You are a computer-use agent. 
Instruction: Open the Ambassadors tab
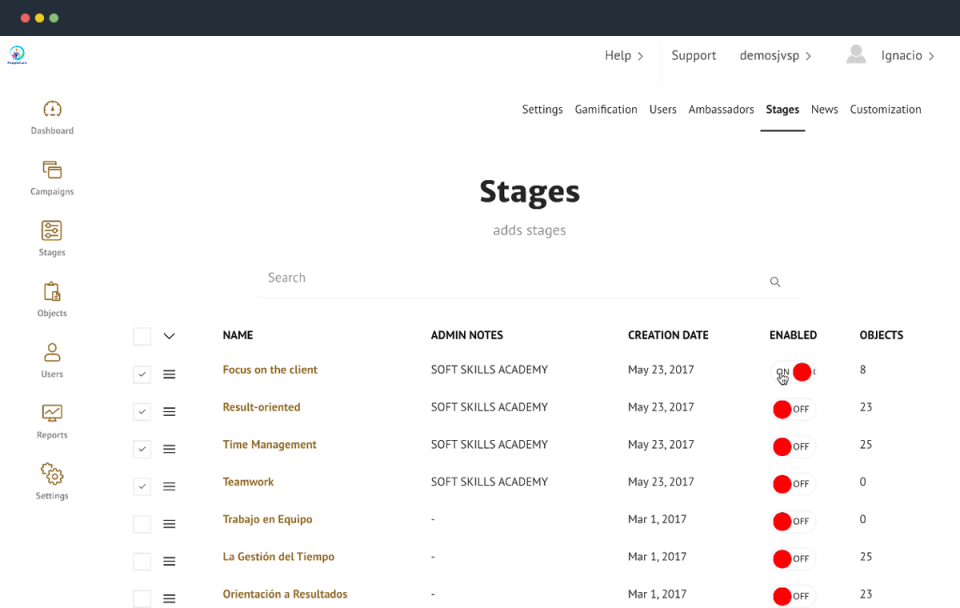point(721,109)
